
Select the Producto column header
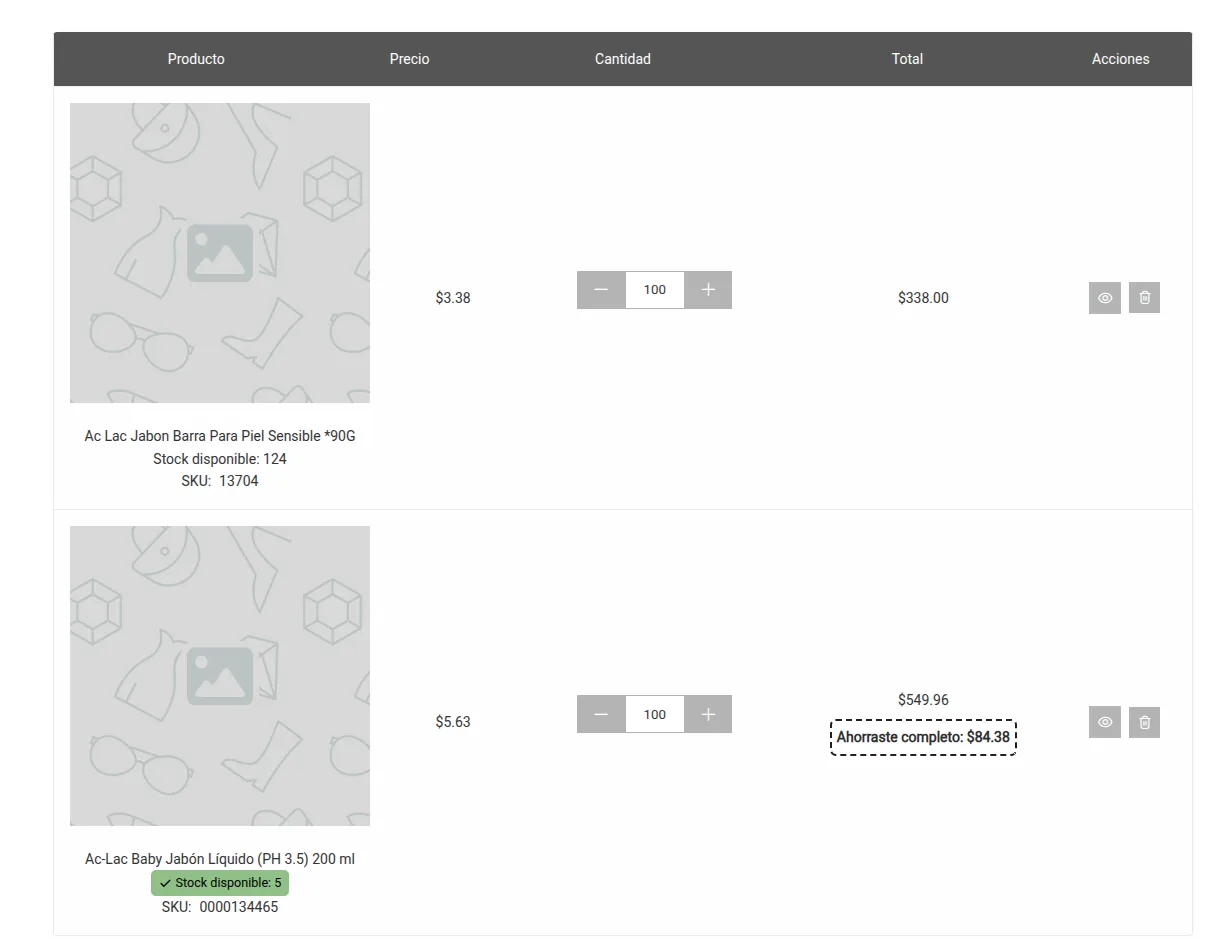pos(196,59)
